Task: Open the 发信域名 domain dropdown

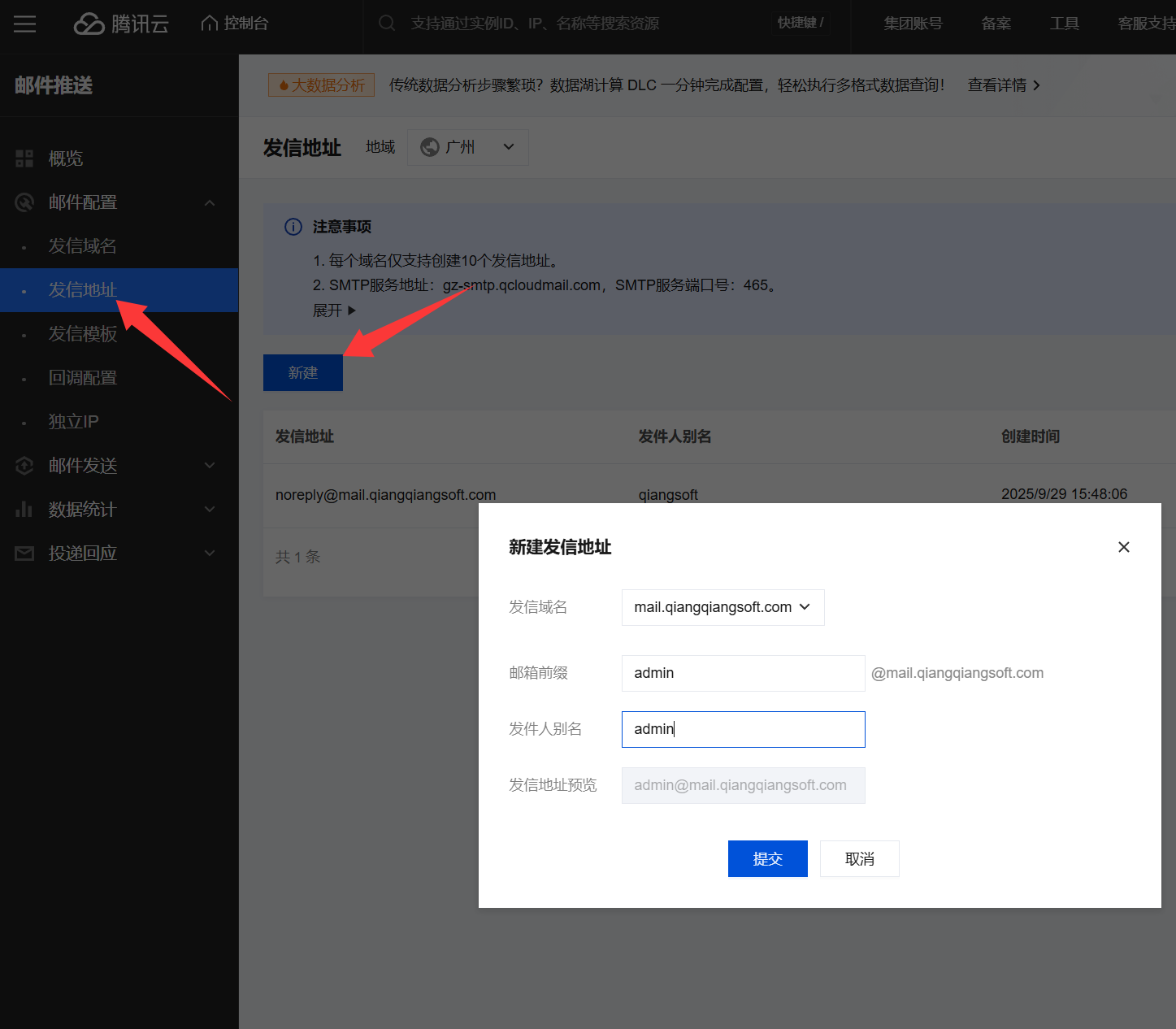Action: (x=723, y=607)
